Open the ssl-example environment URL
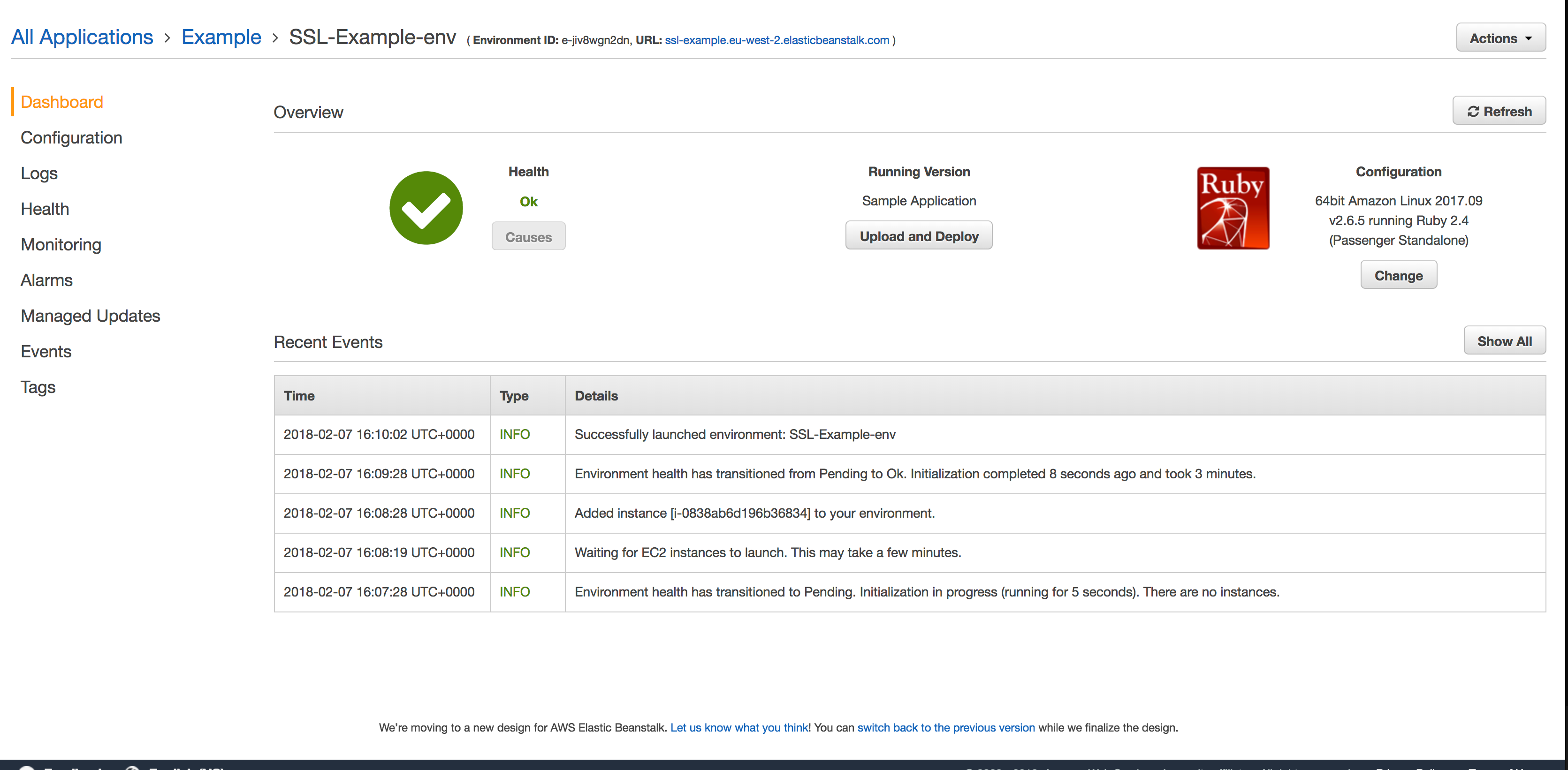Image resolution: width=1568 pixels, height=770 pixels. pos(776,40)
